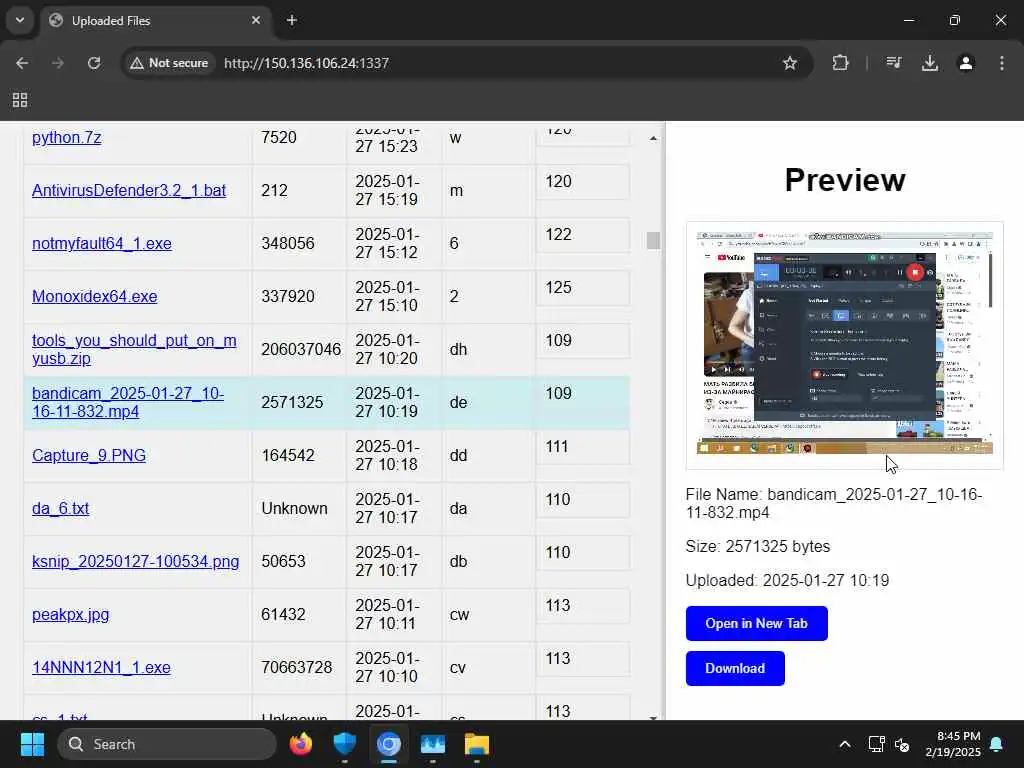Open the ksnip_20250127-100534.png link
This screenshot has height=768, width=1024.
135,562
